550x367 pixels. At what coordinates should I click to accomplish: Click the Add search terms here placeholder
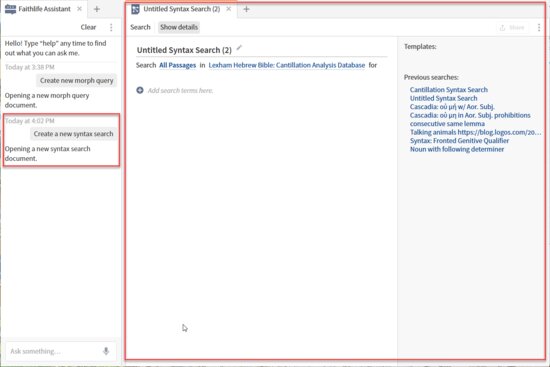pos(180,91)
